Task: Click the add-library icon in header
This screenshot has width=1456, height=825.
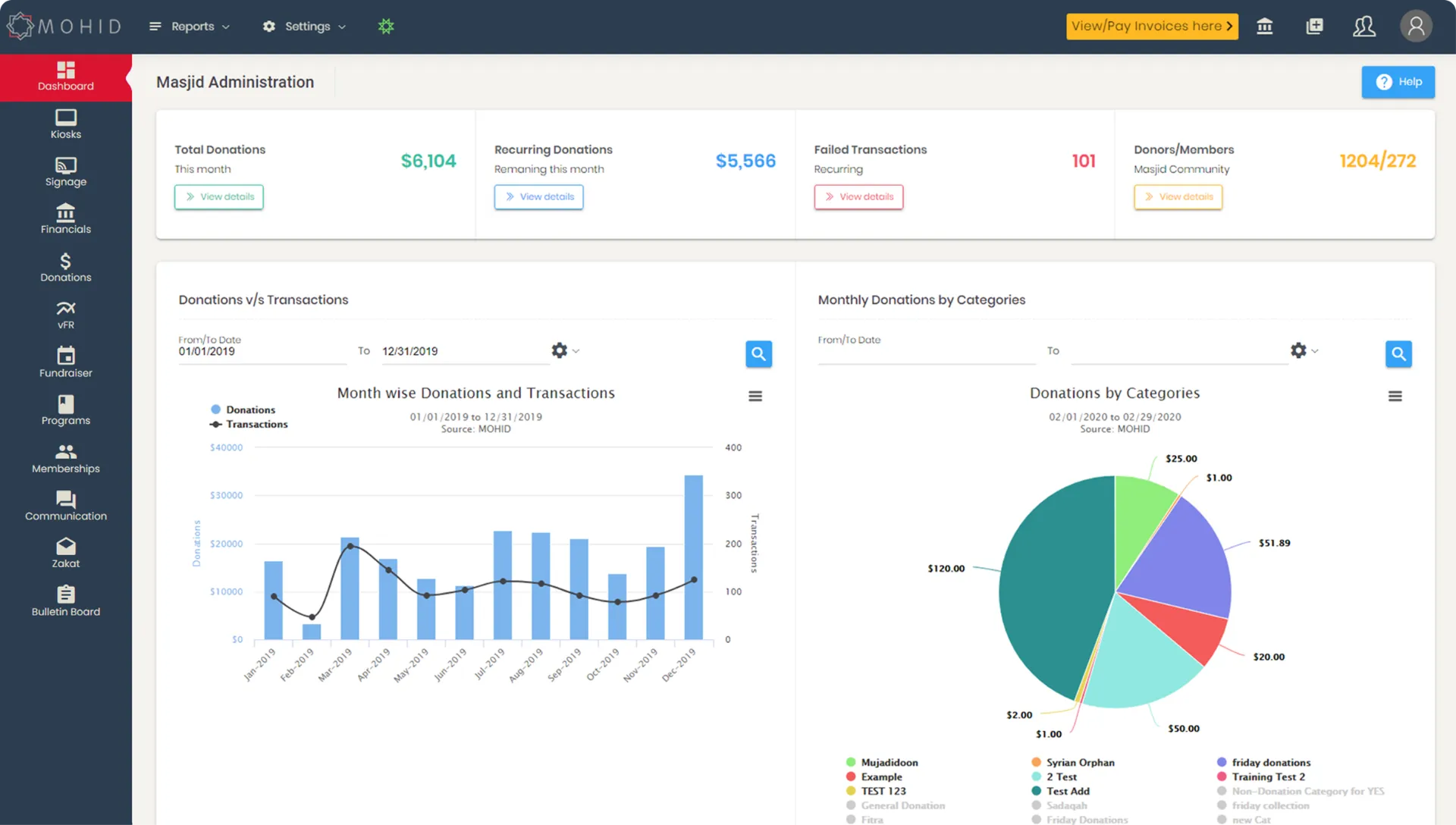Action: 1315,27
